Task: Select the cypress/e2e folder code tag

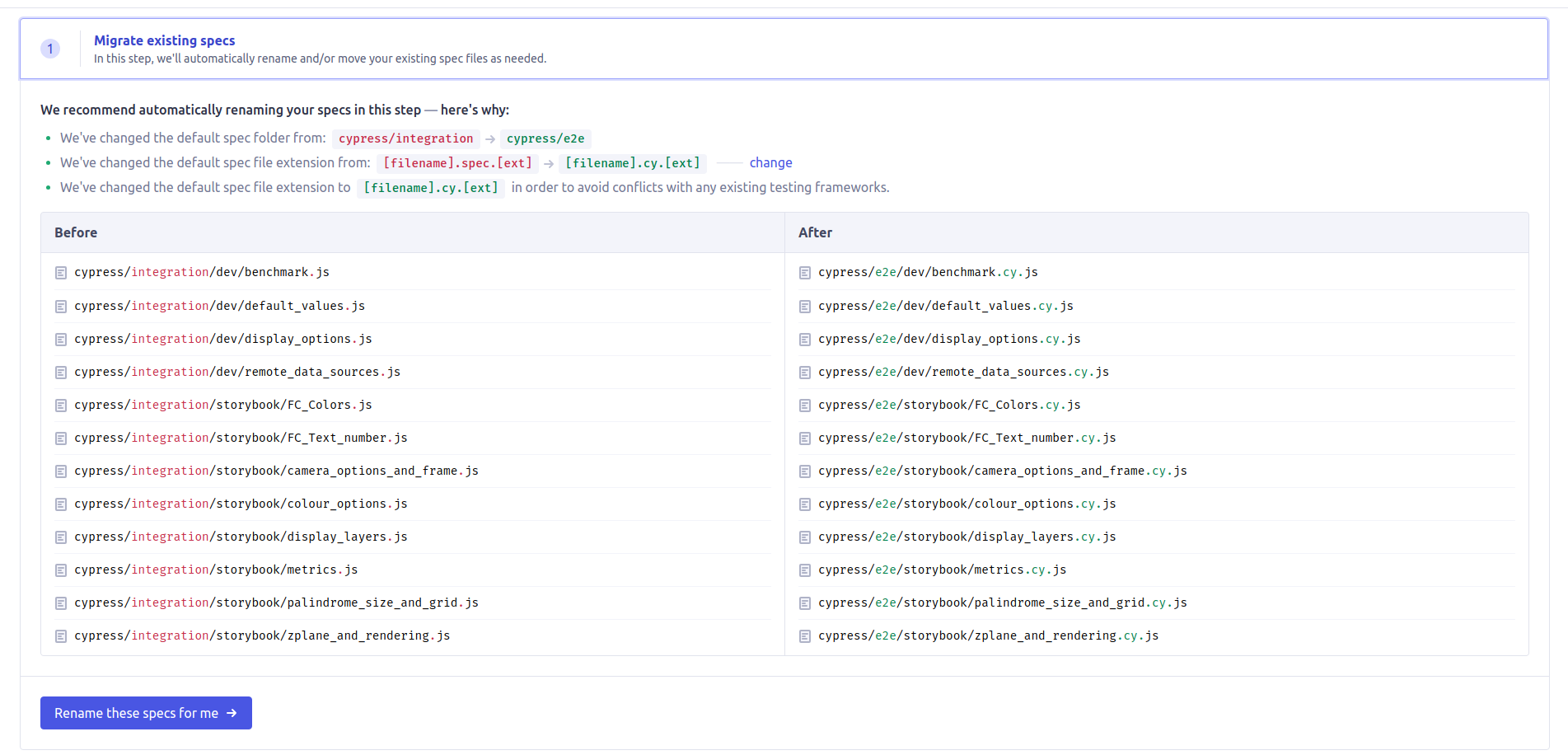Action: click(x=545, y=138)
